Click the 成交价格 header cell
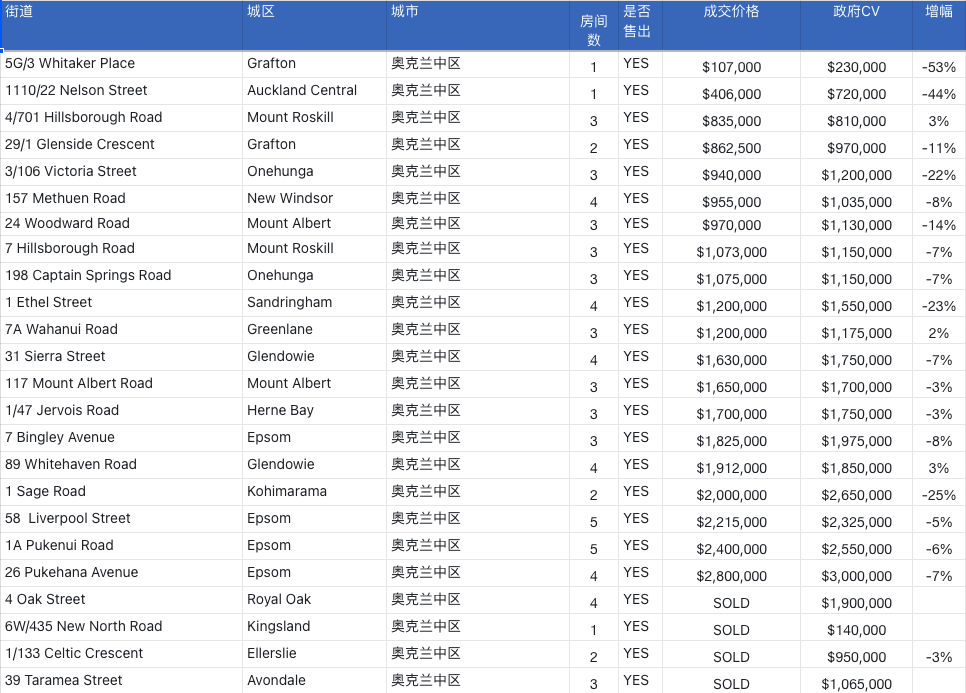 click(731, 25)
